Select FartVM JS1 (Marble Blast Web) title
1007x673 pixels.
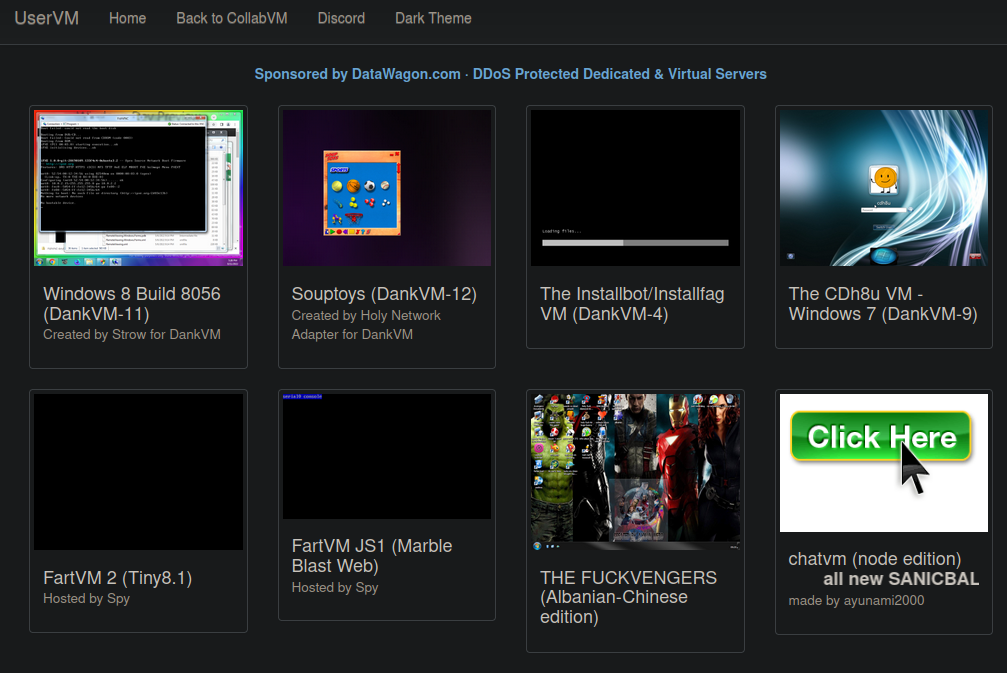(372, 556)
